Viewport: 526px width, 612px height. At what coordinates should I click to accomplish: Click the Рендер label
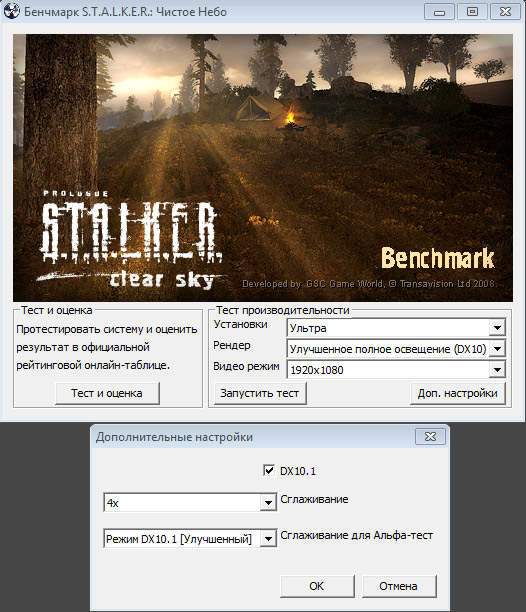(232, 345)
